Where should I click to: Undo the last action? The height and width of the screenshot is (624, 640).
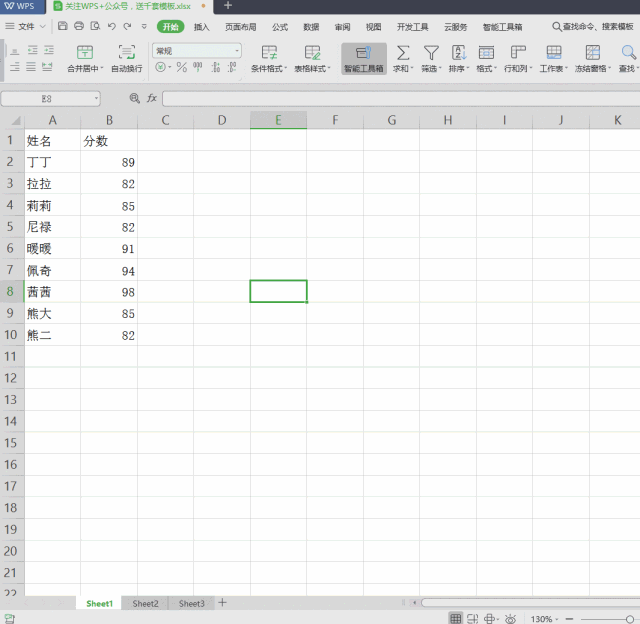[x=111, y=27]
